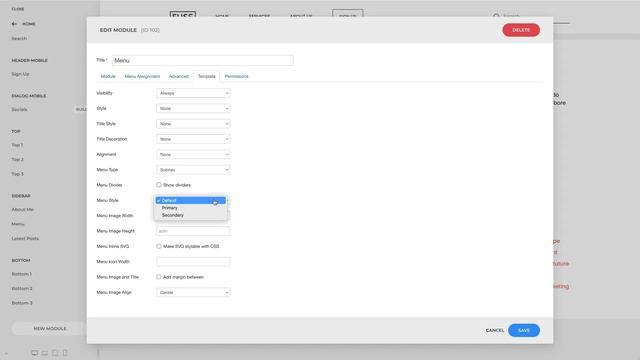Open the Title Decoration dropdown
The image size is (640, 360).
(193, 139)
